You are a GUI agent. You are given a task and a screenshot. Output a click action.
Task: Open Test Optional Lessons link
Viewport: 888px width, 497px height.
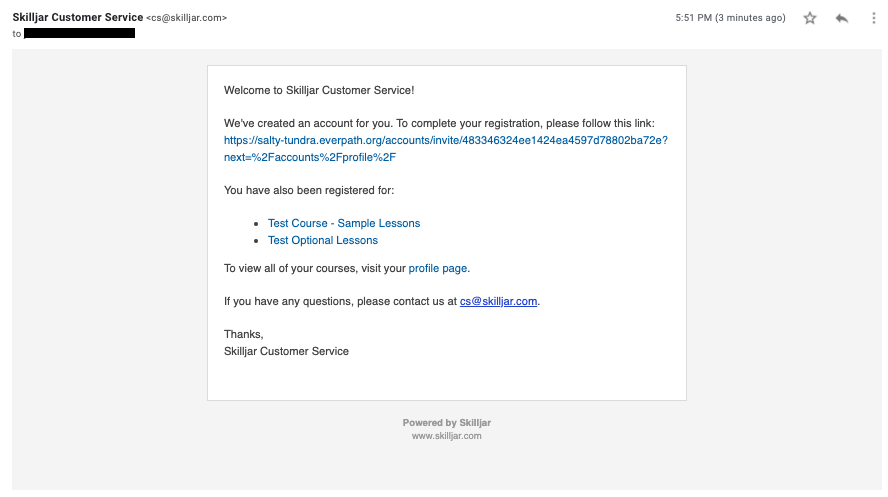click(x=323, y=240)
